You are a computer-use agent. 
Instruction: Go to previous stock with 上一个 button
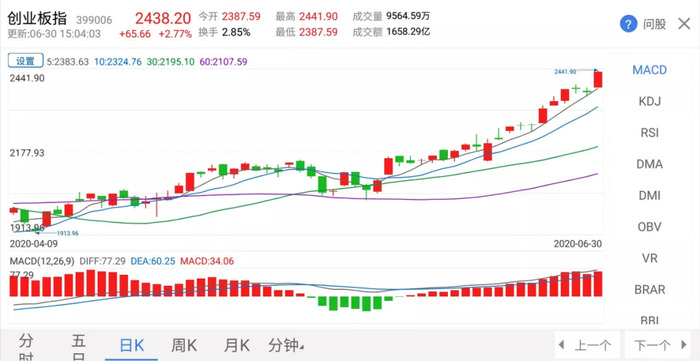click(587, 345)
